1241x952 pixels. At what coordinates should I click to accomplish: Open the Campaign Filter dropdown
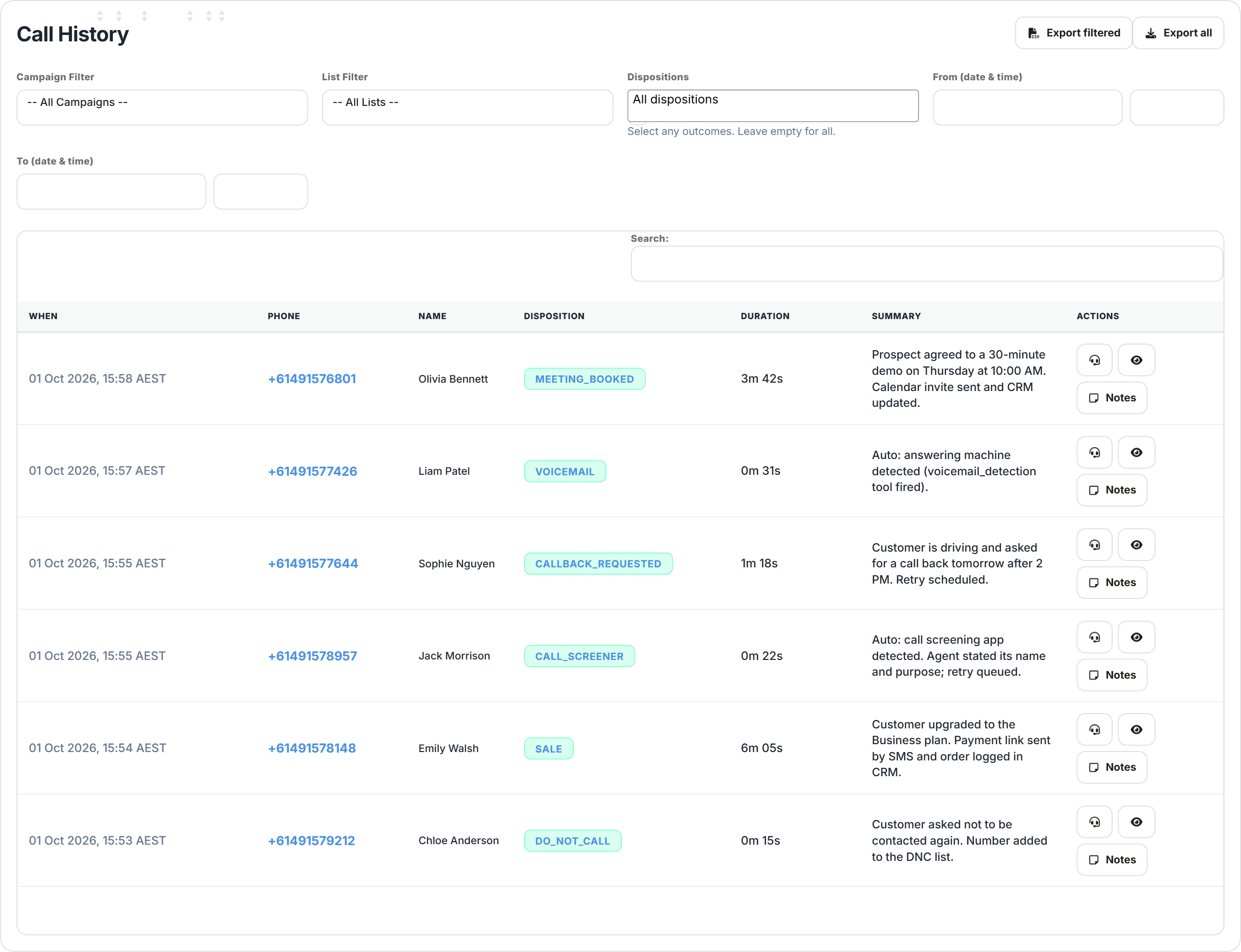pyautogui.click(x=162, y=107)
